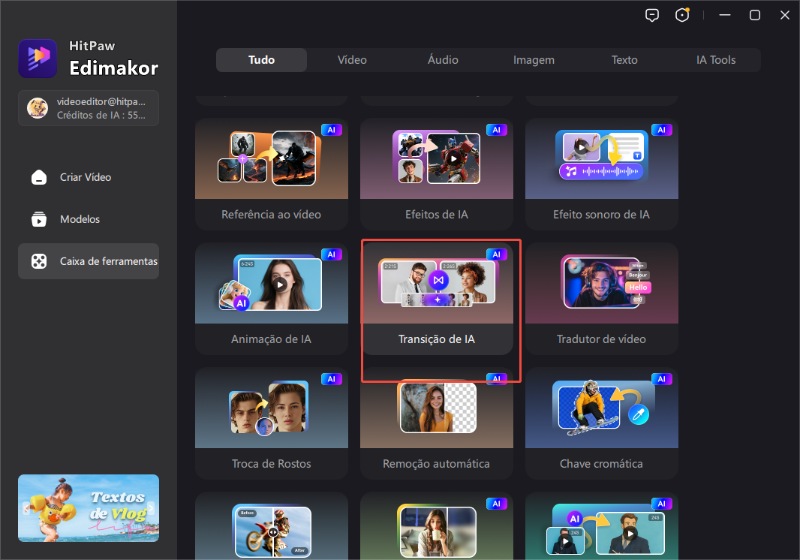The width and height of the screenshot is (800, 560).
Task: Click the Efeitos de IA label
Action: point(436,215)
